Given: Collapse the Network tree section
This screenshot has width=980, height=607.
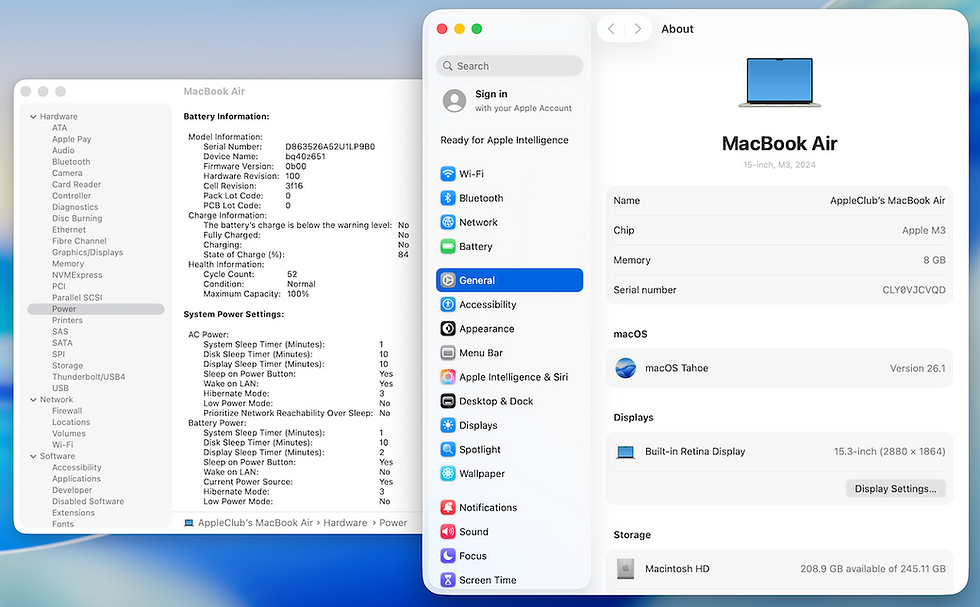Looking at the screenshot, I should coord(33,400).
